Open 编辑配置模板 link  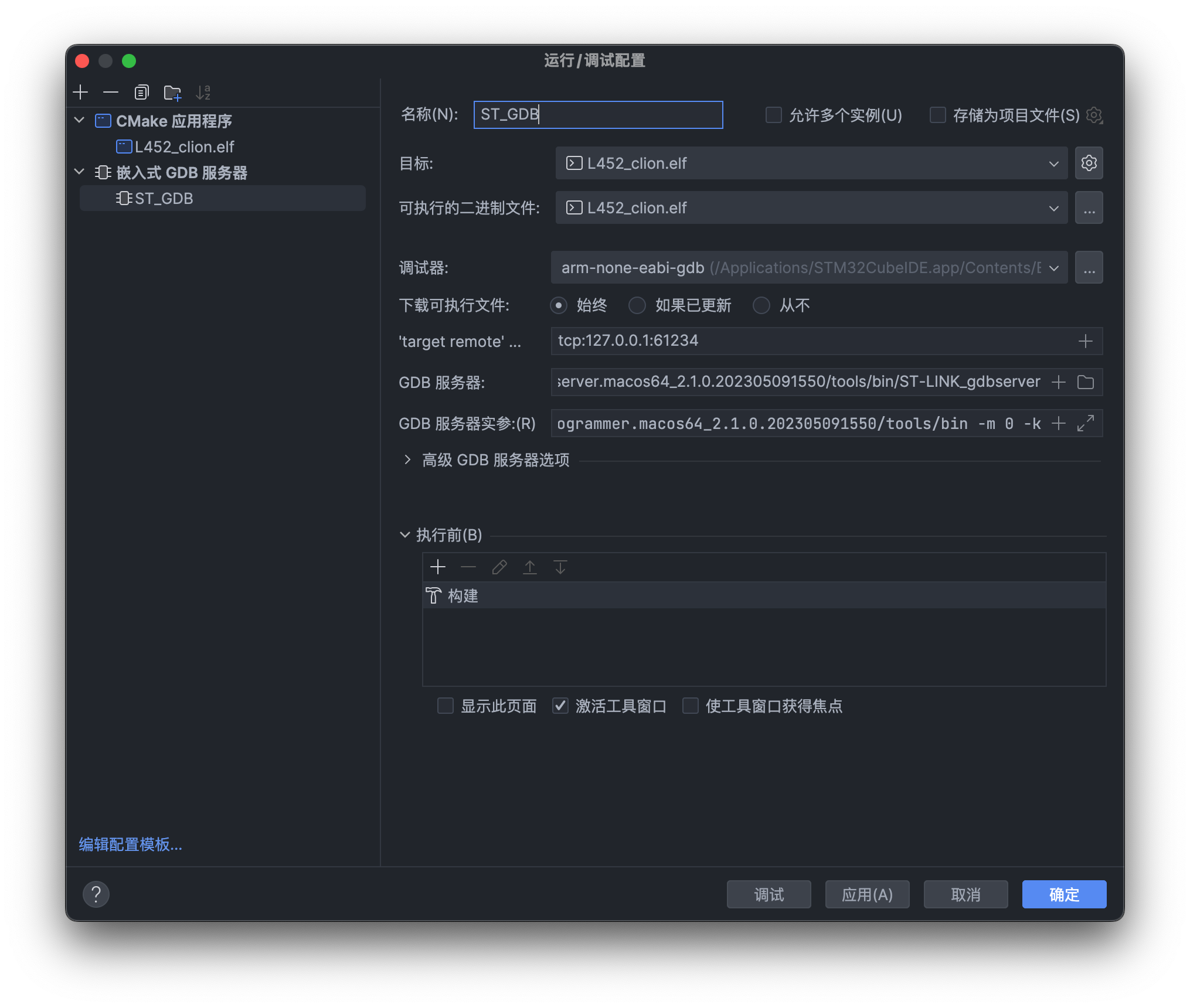130,844
